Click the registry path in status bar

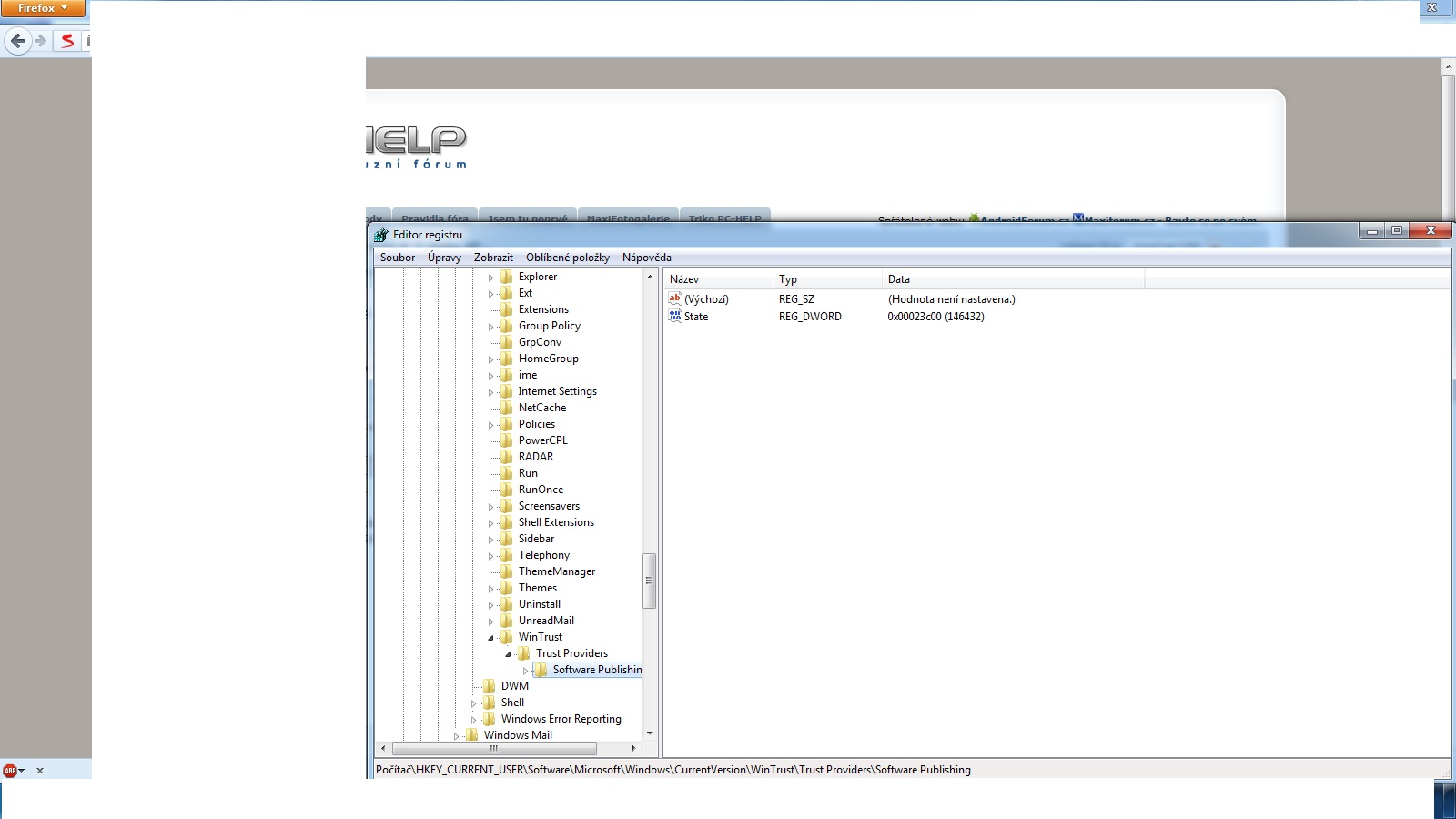pyautogui.click(x=673, y=770)
